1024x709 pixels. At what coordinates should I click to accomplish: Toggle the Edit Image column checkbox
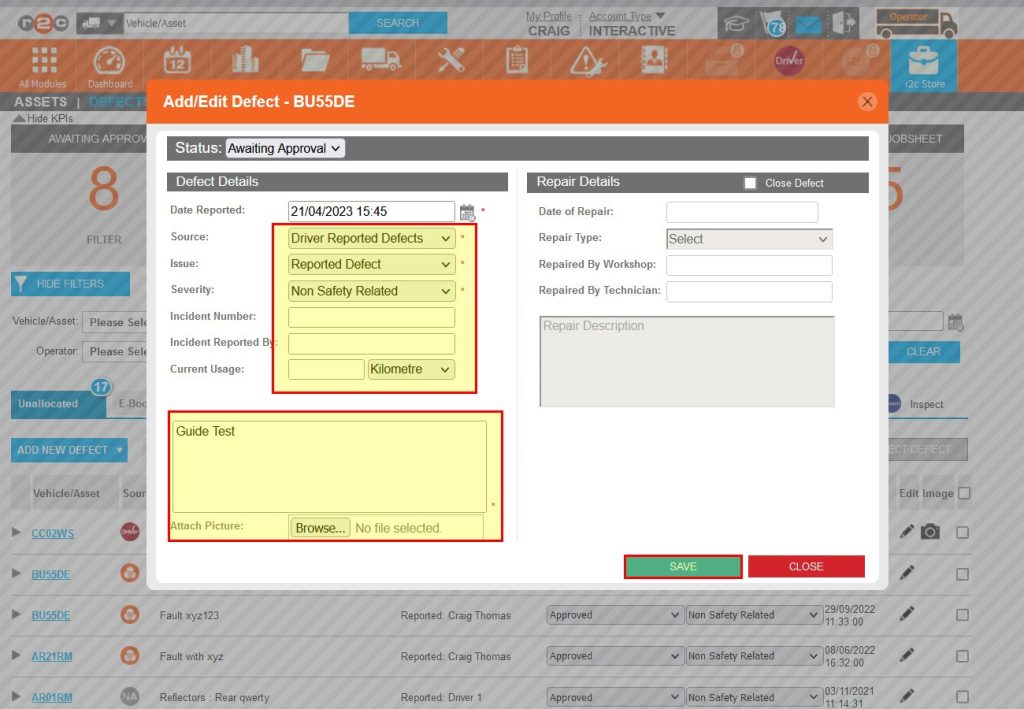pyautogui.click(x=962, y=492)
